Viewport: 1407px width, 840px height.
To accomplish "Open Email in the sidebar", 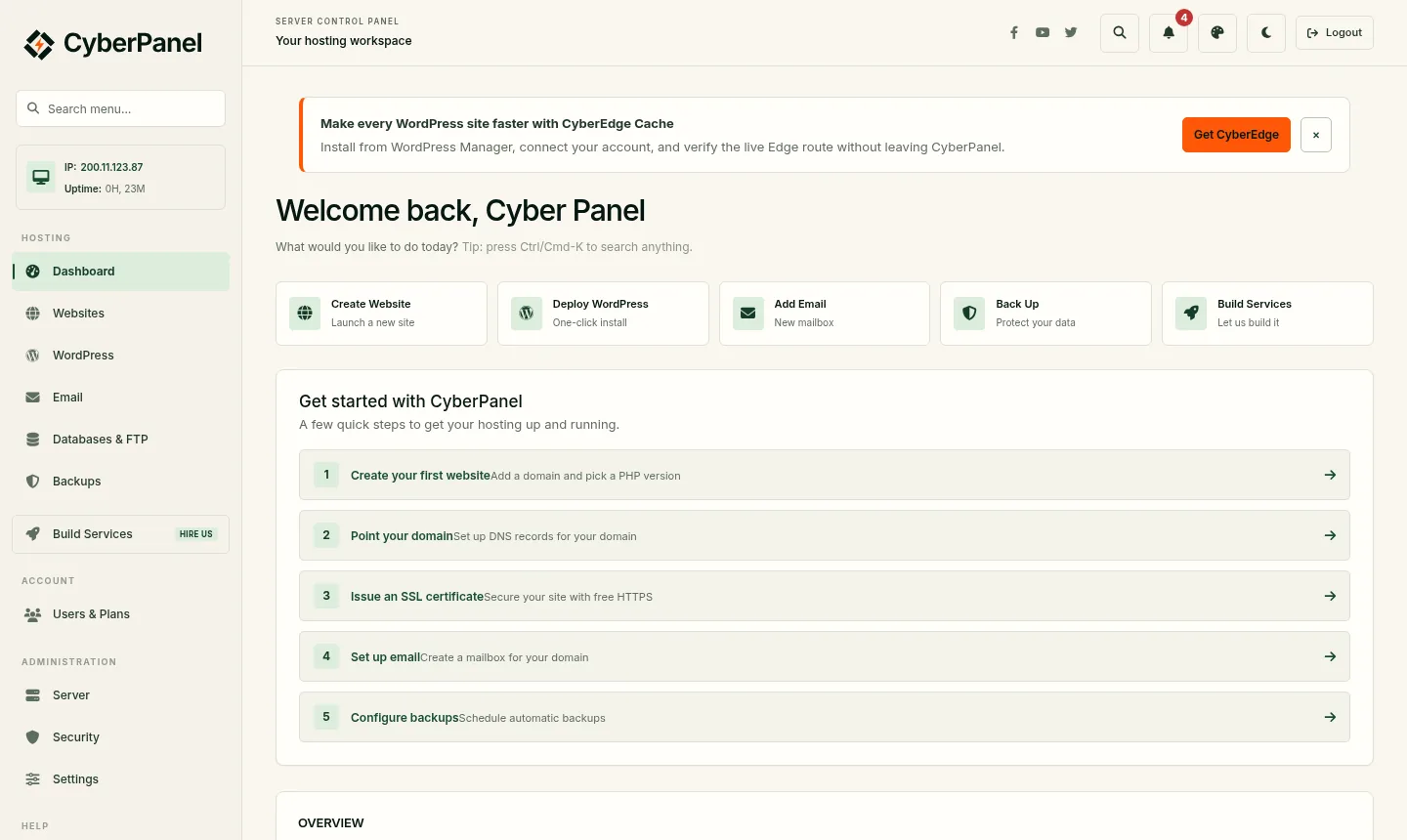I will point(121,398).
